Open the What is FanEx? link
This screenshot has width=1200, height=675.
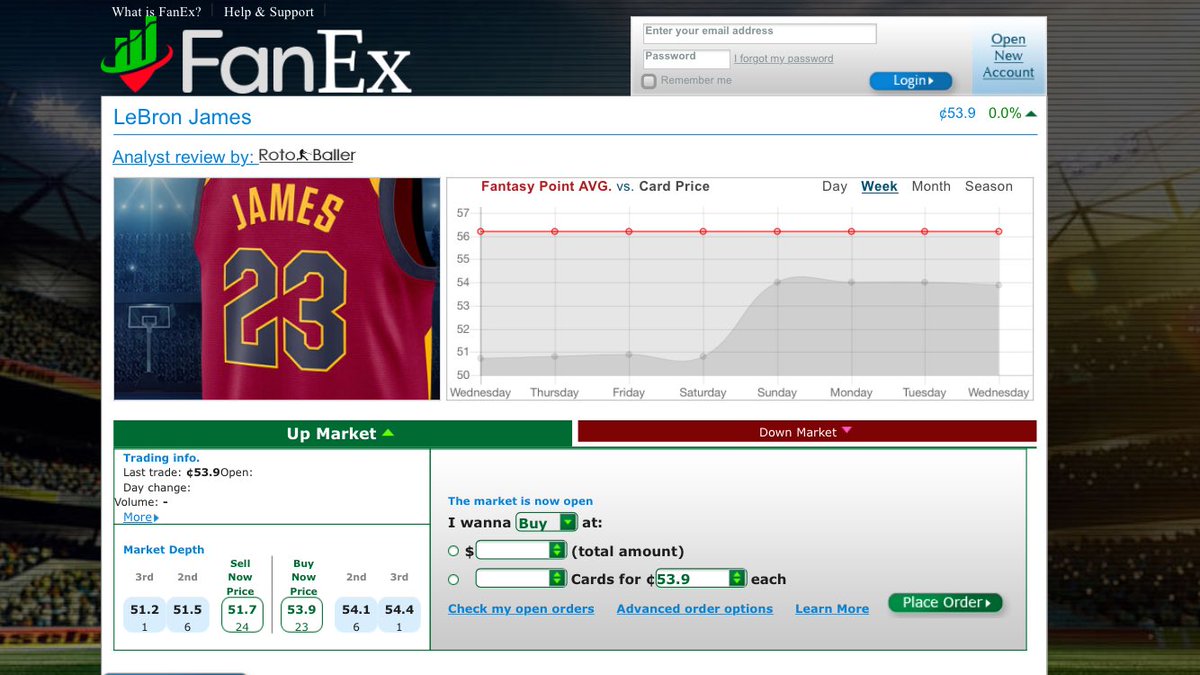click(x=157, y=12)
